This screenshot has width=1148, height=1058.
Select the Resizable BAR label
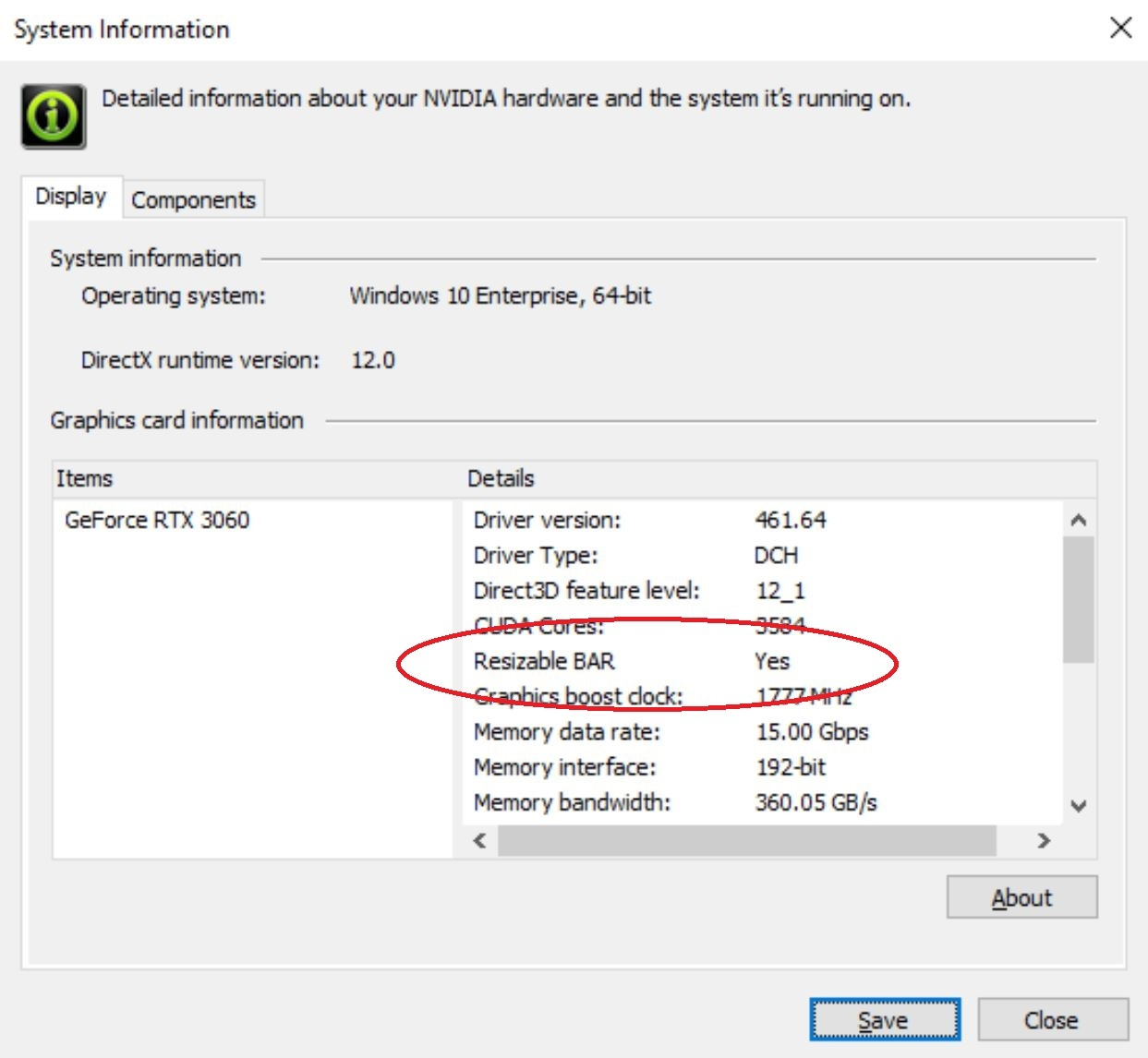544,661
